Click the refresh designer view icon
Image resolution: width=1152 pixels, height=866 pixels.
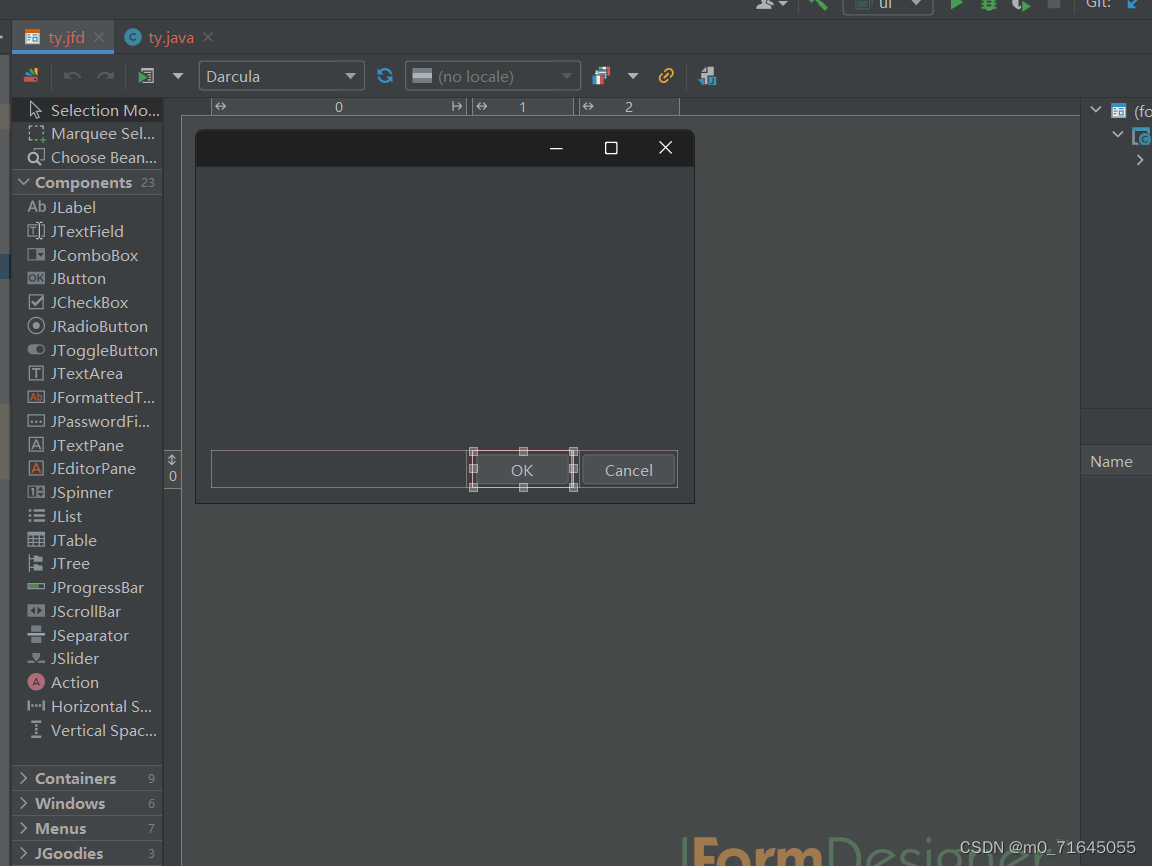coord(385,75)
